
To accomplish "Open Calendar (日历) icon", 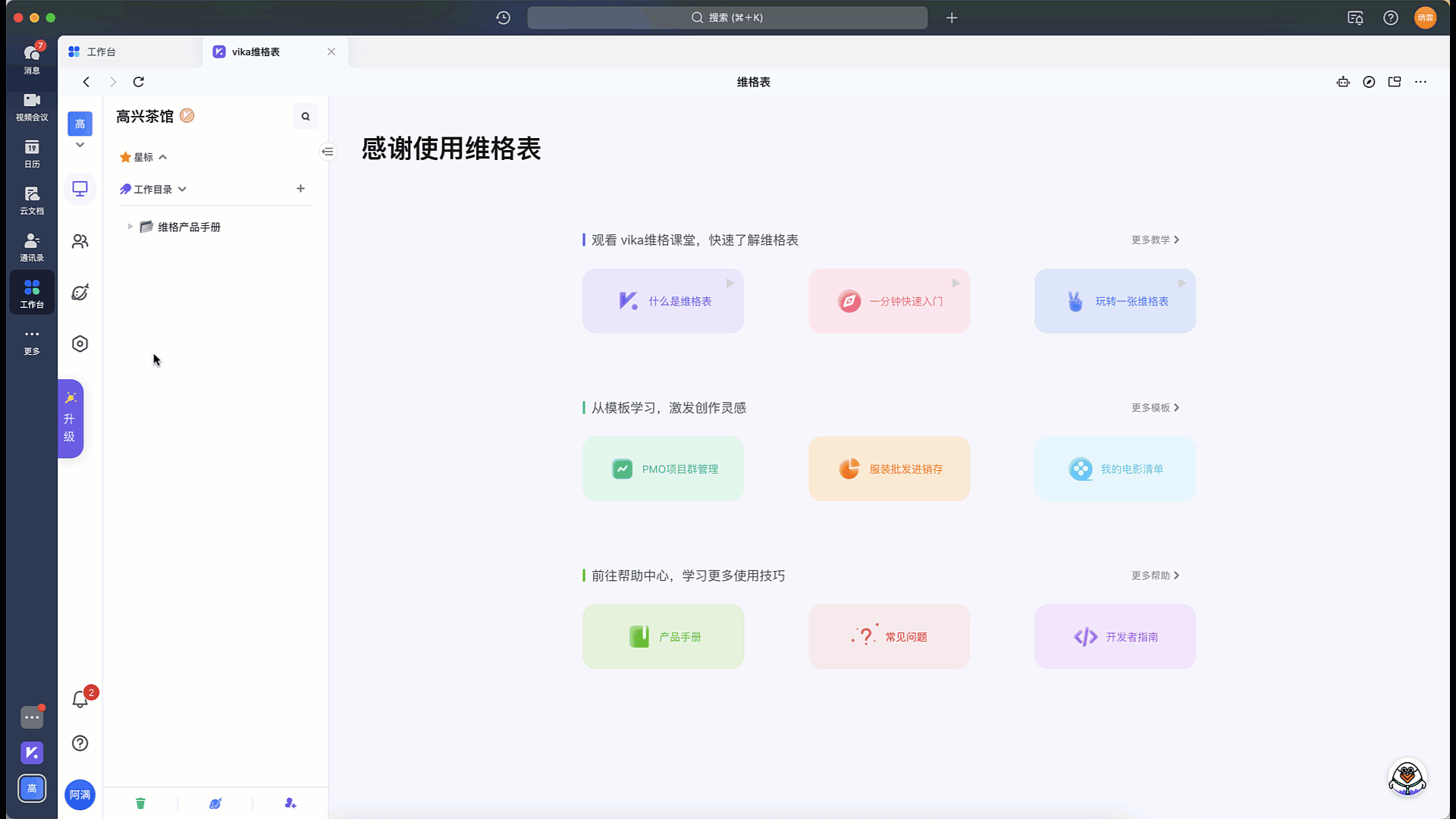I will (x=32, y=154).
